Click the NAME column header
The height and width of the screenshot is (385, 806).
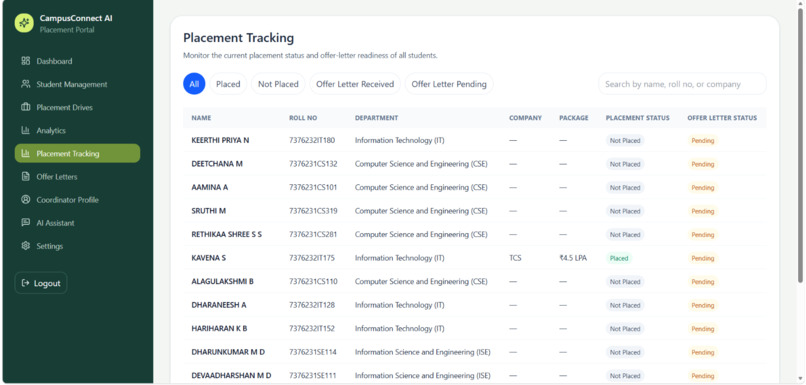coord(201,118)
